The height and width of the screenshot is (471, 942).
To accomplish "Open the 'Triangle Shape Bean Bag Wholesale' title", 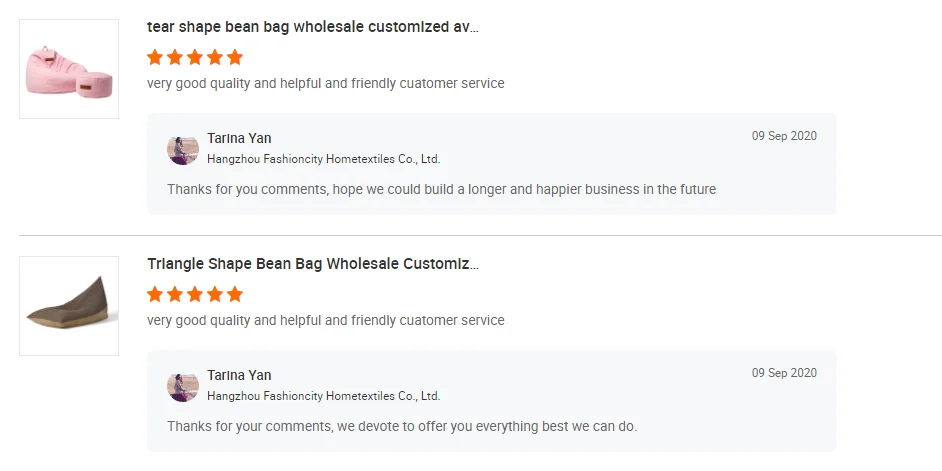I will coord(312,264).
